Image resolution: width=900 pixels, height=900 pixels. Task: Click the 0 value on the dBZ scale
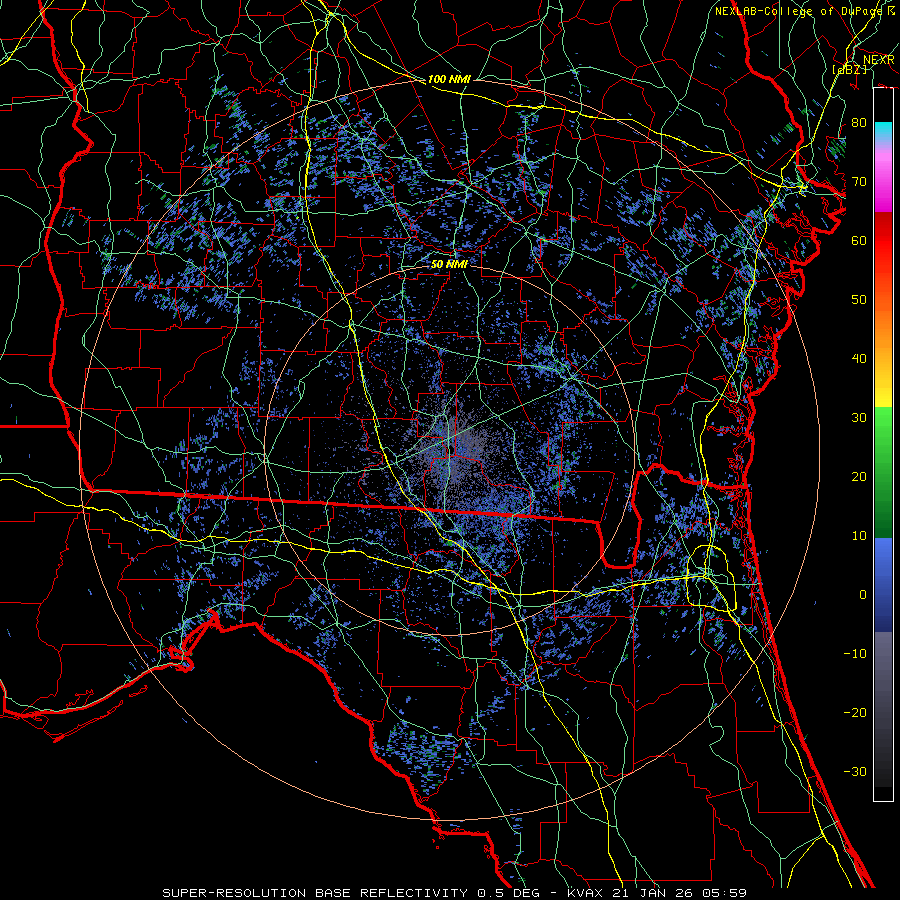click(863, 595)
